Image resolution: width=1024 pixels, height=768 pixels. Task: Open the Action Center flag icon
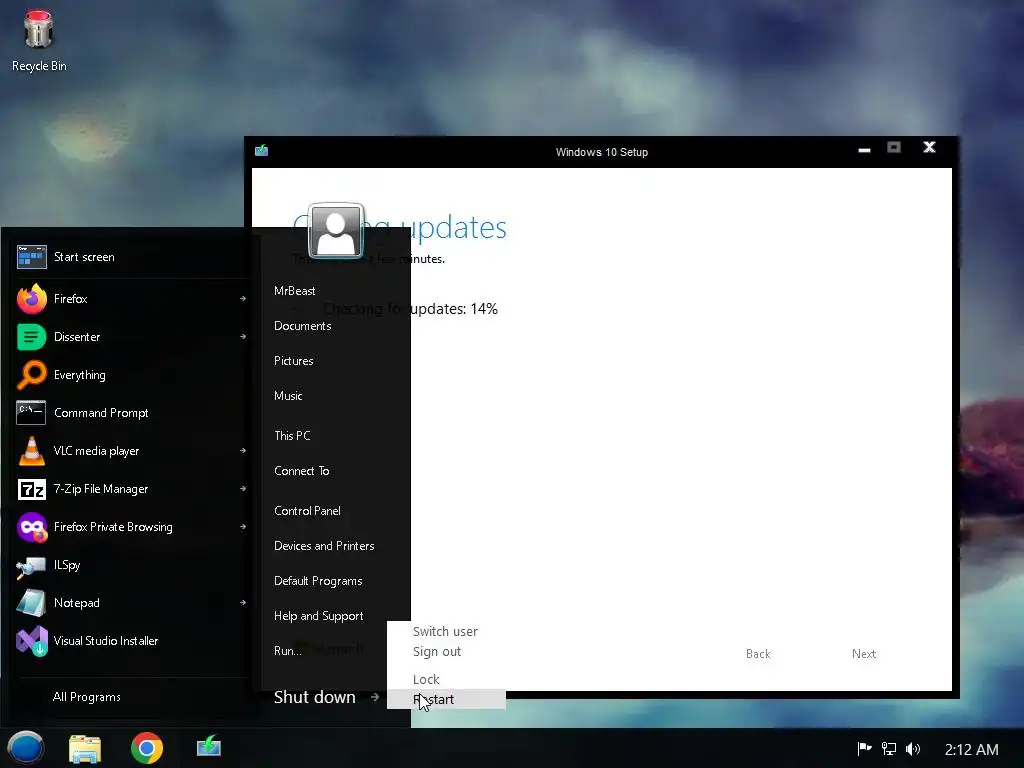[x=864, y=749]
